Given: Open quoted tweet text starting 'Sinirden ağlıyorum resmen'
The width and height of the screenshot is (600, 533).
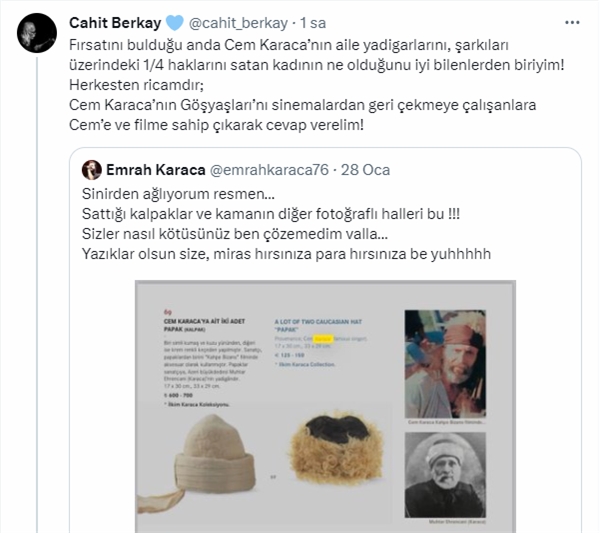Looking at the screenshot, I should pos(286,224).
